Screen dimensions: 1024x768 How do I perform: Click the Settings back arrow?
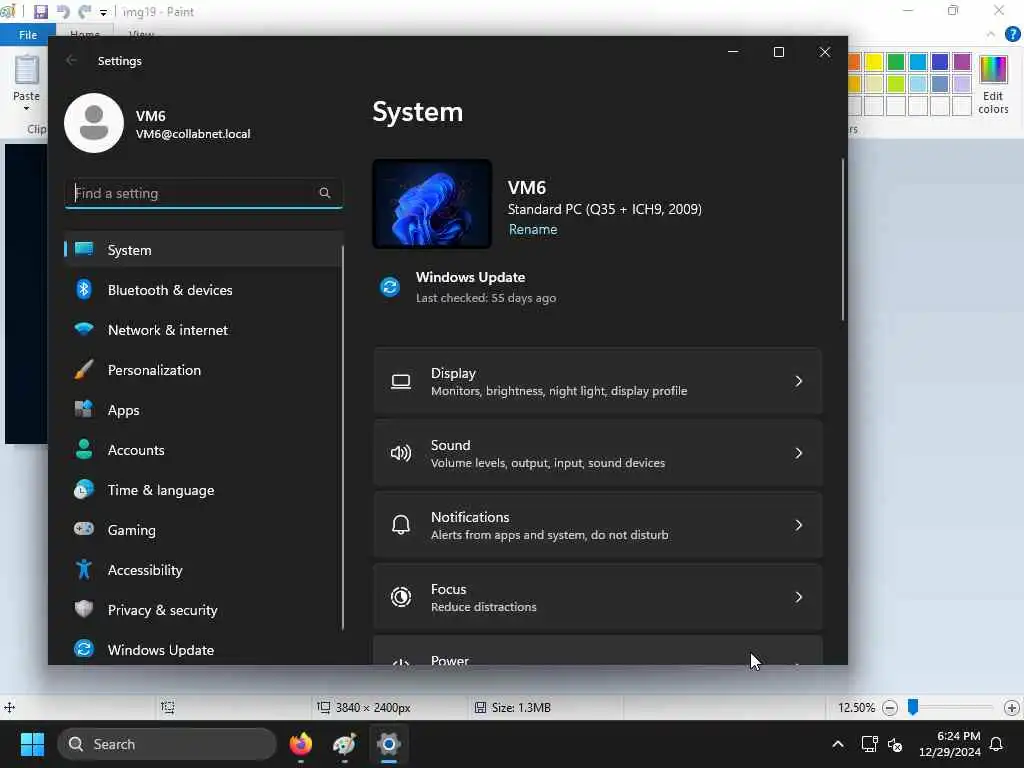(71, 60)
